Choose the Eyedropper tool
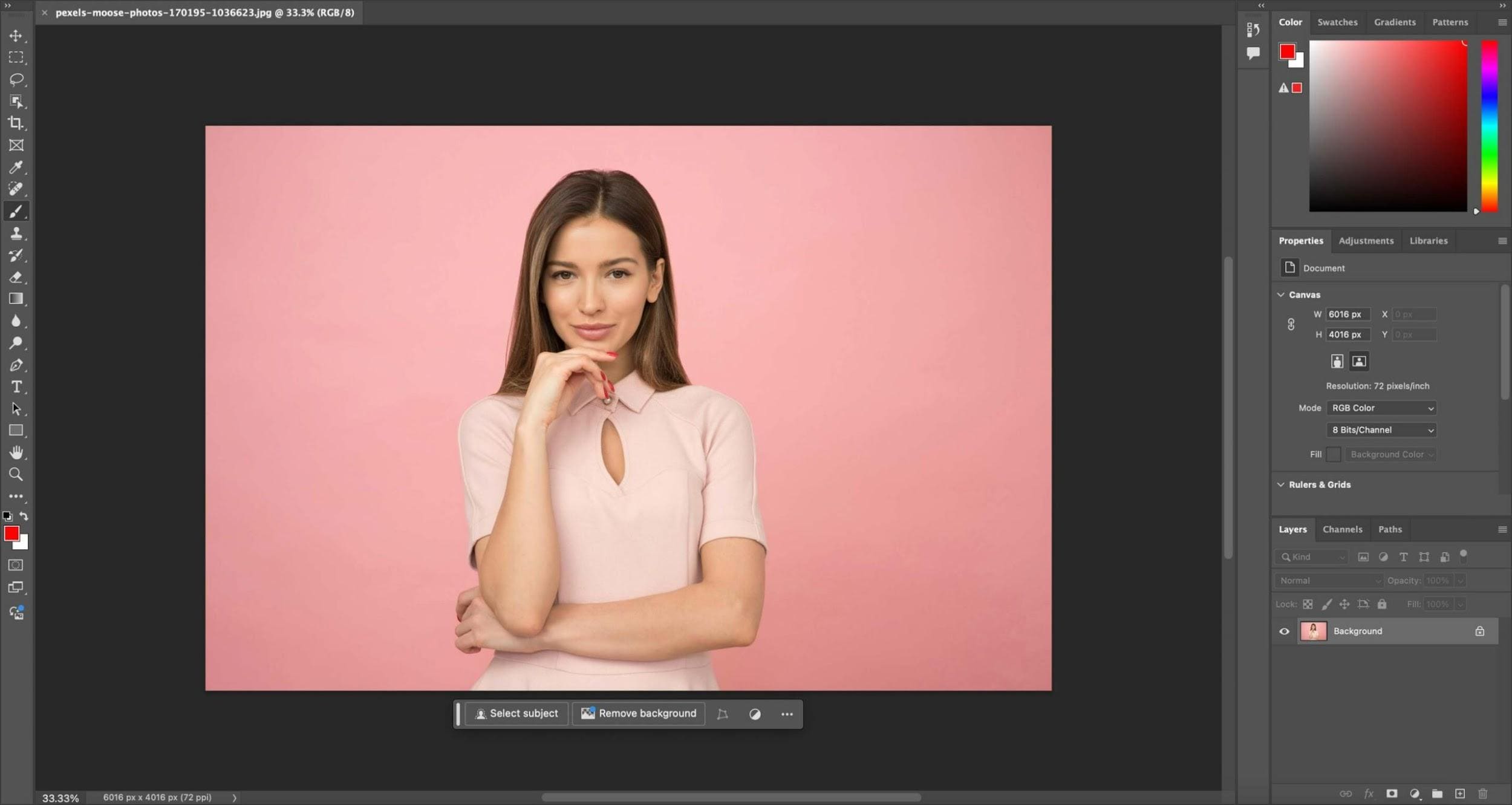 pyautogui.click(x=16, y=167)
